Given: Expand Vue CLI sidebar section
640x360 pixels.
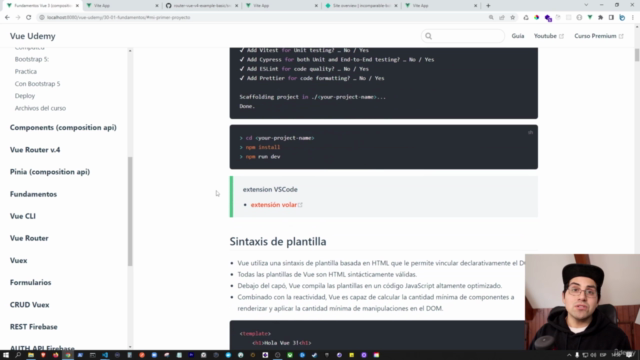Looking at the screenshot, I should pyautogui.click(x=23, y=216).
